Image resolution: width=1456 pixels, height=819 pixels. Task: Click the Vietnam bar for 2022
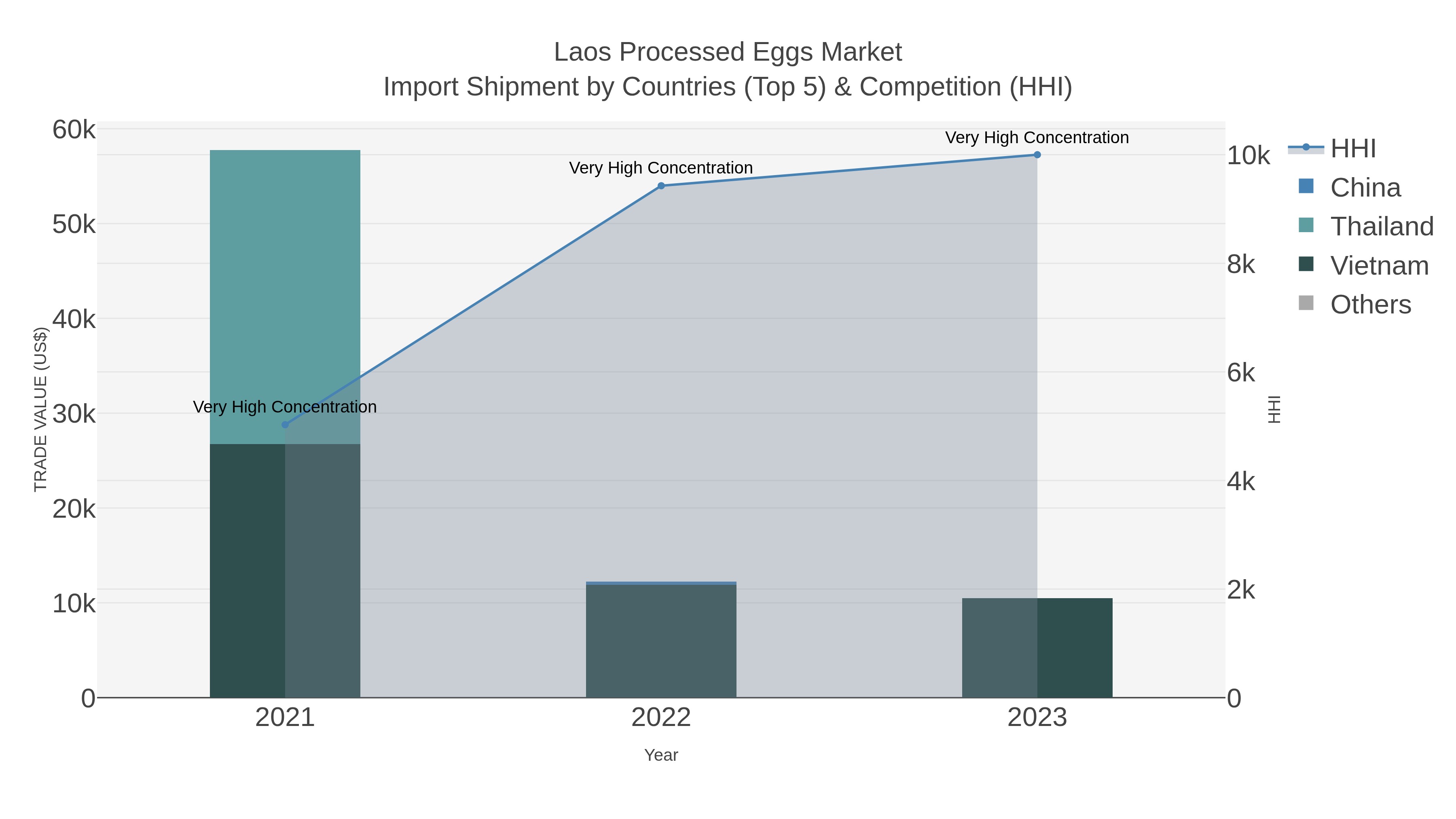pos(661,641)
